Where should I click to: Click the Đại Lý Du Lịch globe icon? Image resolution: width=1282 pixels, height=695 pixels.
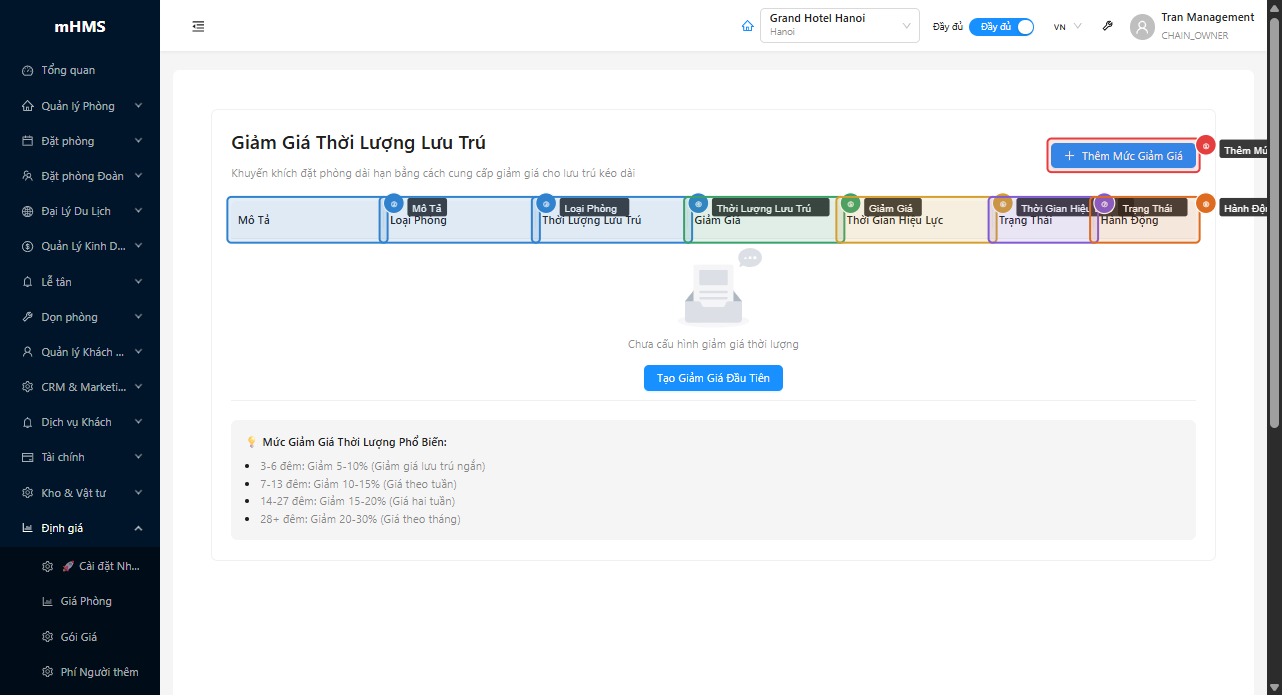[x=28, y=212]
